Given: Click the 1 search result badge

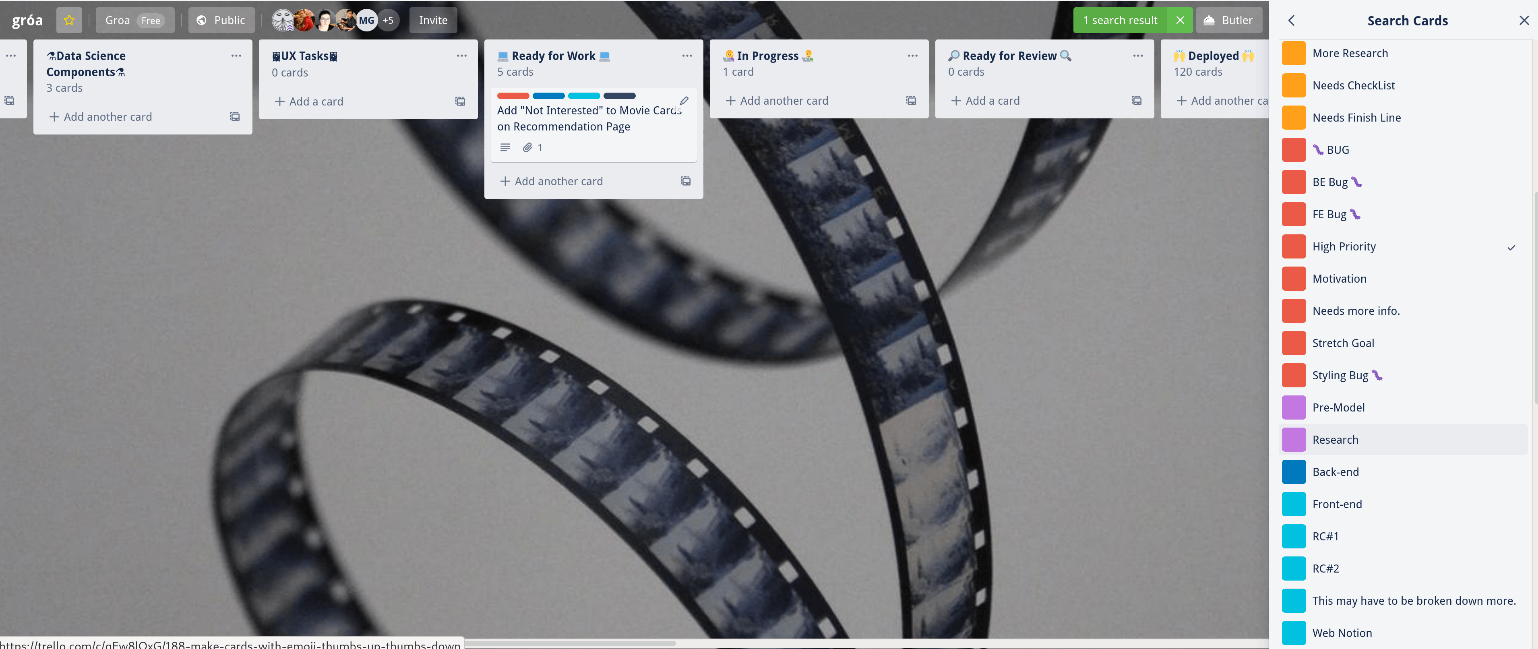Looking at the screenshot, I should click(1120, 20).
